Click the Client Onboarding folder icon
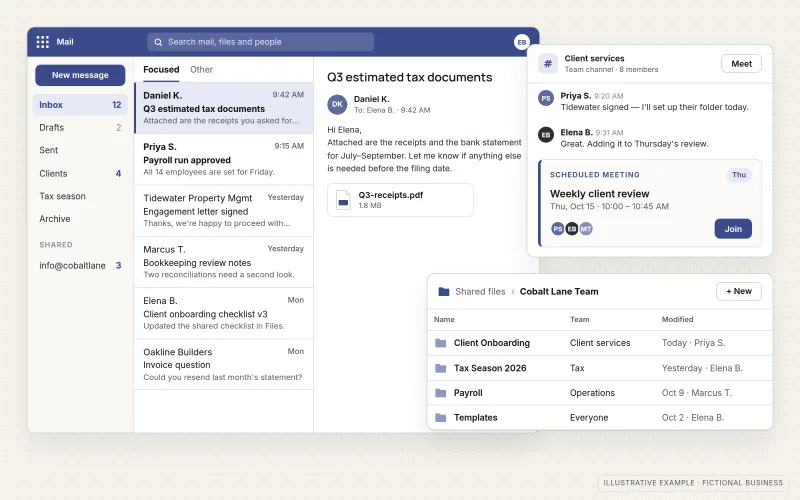Image resolution: width=800 pixels, height=500 pixels. [x=440, y=343]
